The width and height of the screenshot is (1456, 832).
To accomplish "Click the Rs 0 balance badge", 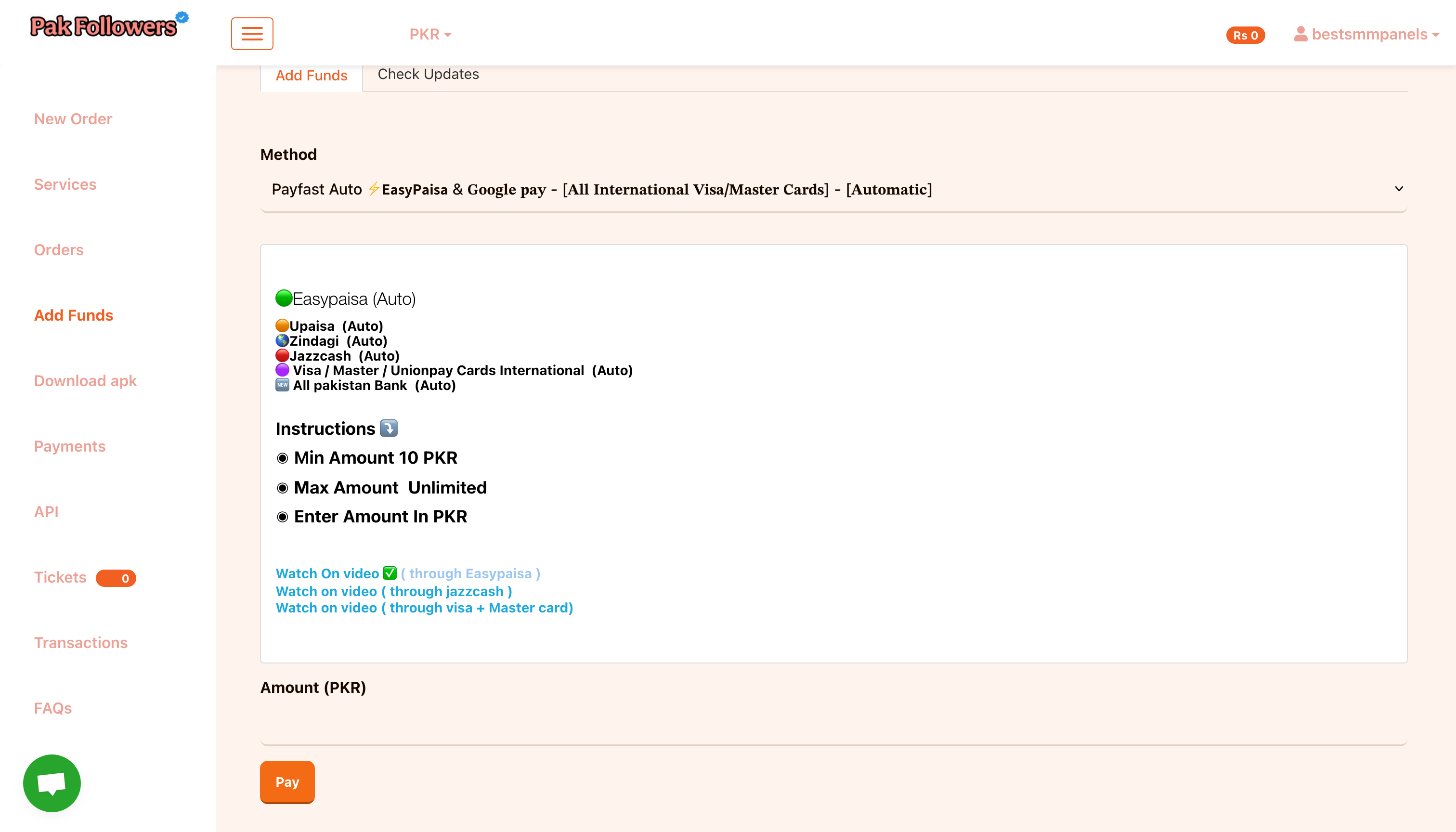I will click(x=1245, y=35).
